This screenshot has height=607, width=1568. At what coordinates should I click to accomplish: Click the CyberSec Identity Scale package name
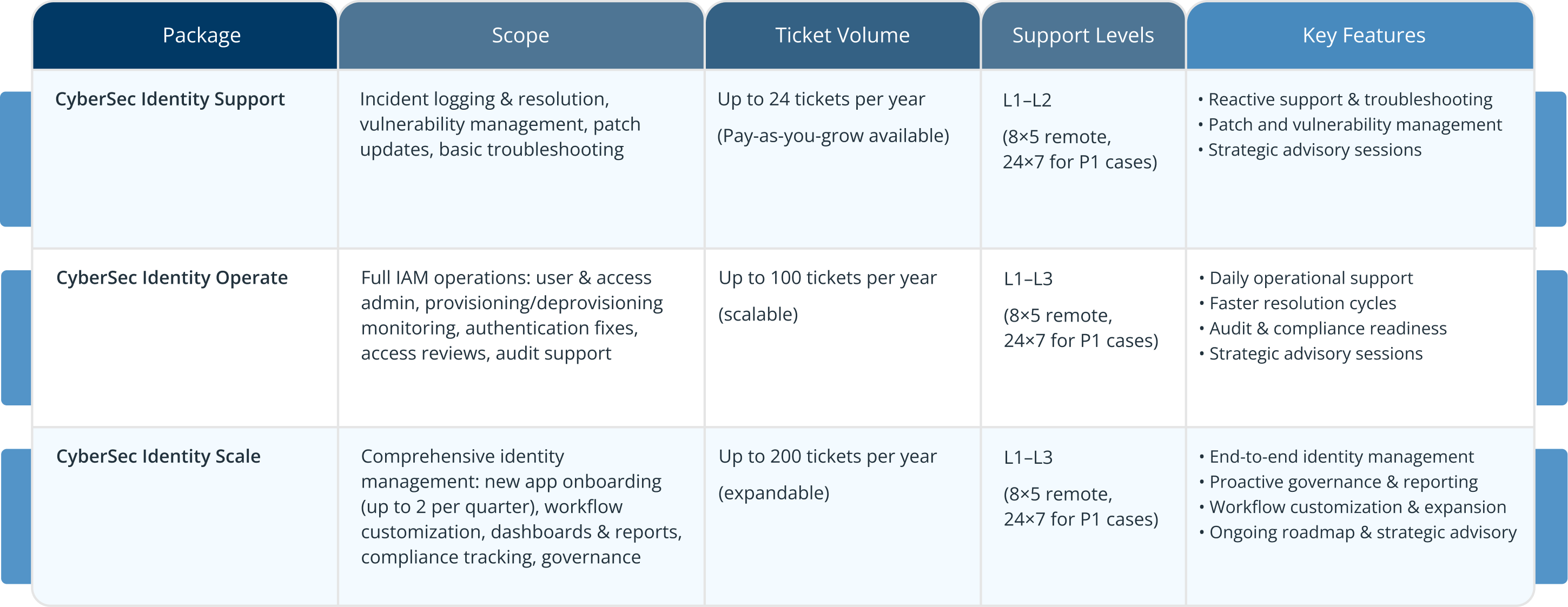click(158, 456)
